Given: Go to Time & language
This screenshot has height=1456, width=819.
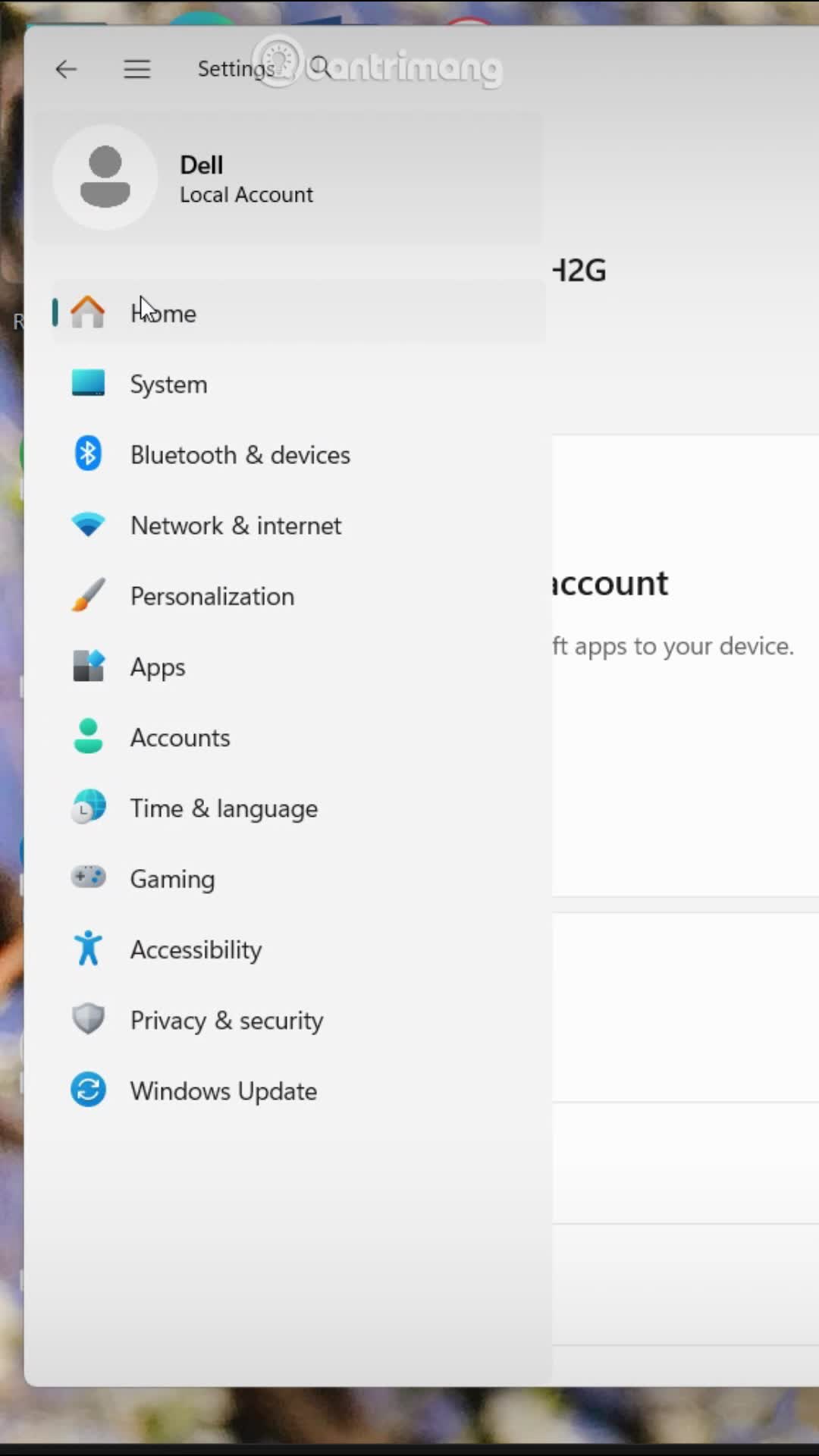Looking at the screenshot, I should pos(299,808).
